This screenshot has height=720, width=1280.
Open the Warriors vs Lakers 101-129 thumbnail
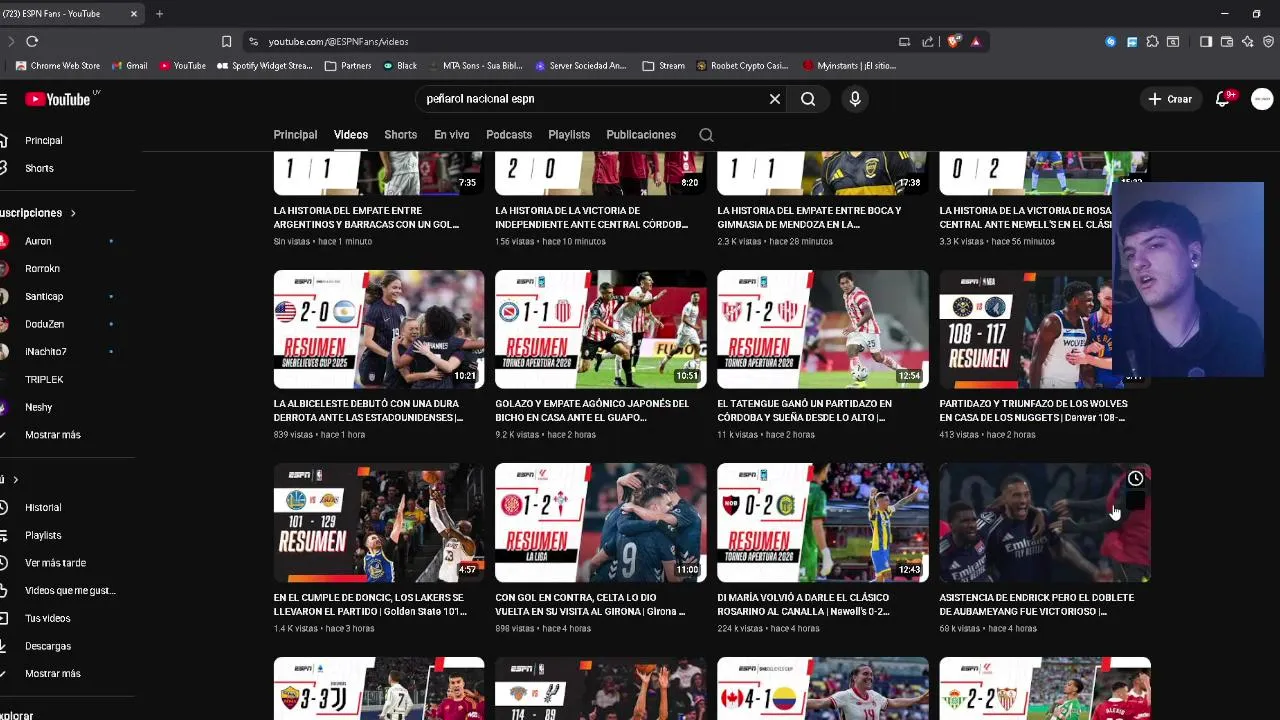tap(379, 522)
